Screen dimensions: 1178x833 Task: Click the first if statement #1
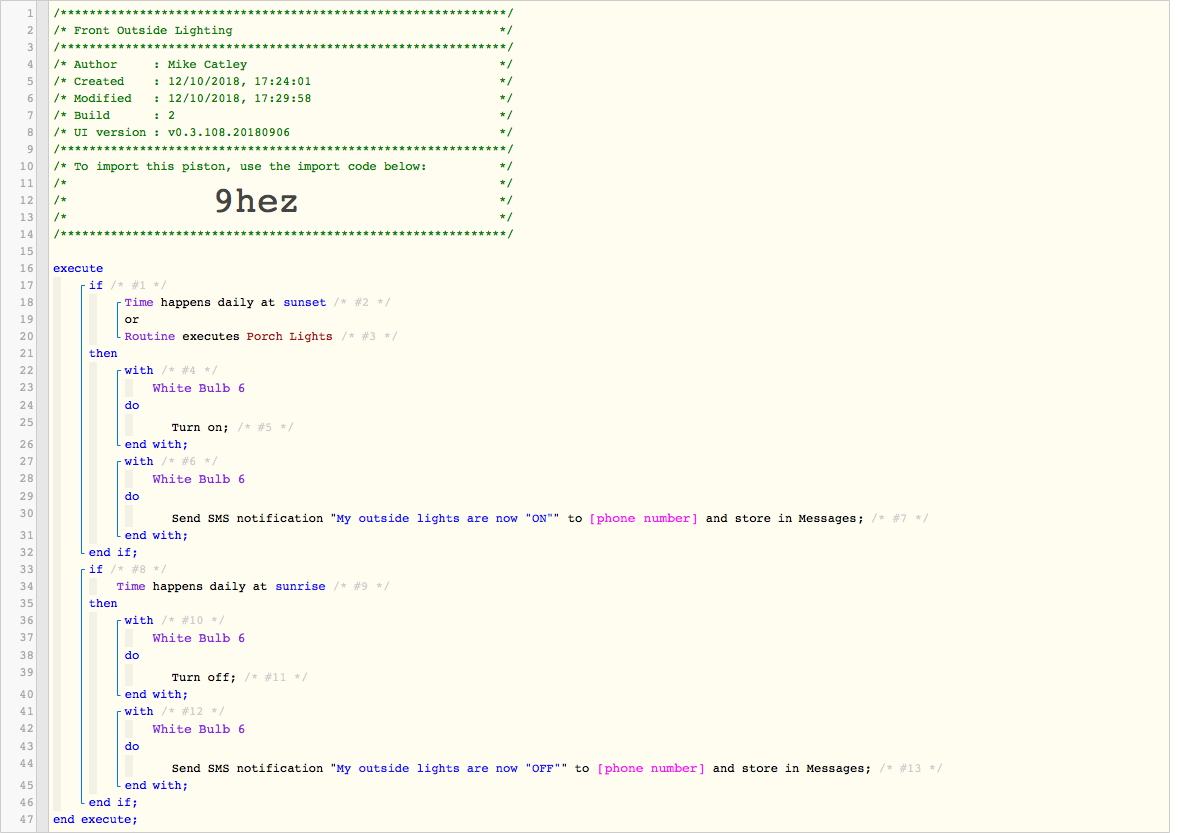click(96, 285)
